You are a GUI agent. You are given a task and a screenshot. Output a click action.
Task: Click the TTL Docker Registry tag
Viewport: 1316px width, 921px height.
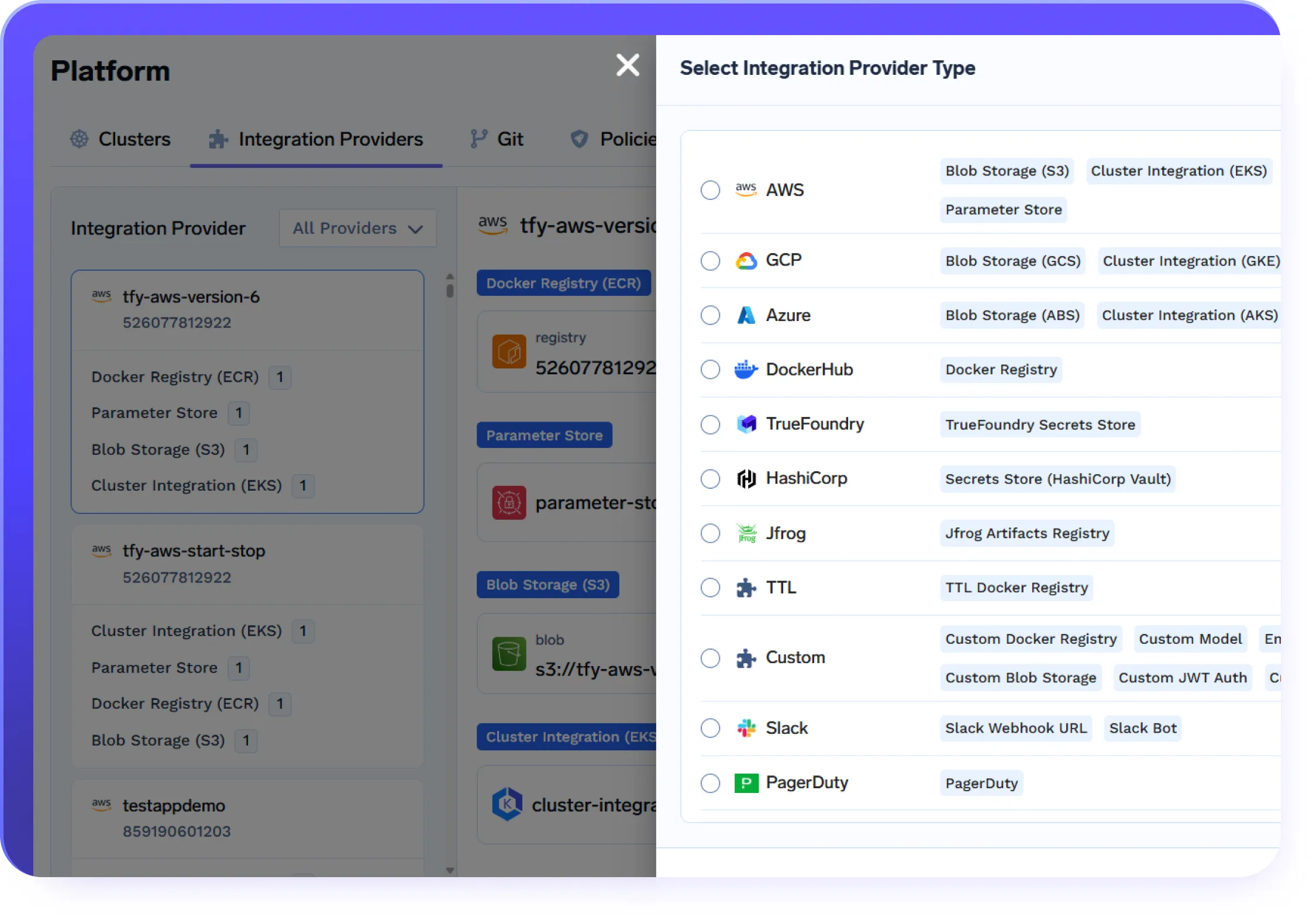(x=1016, y=587)
